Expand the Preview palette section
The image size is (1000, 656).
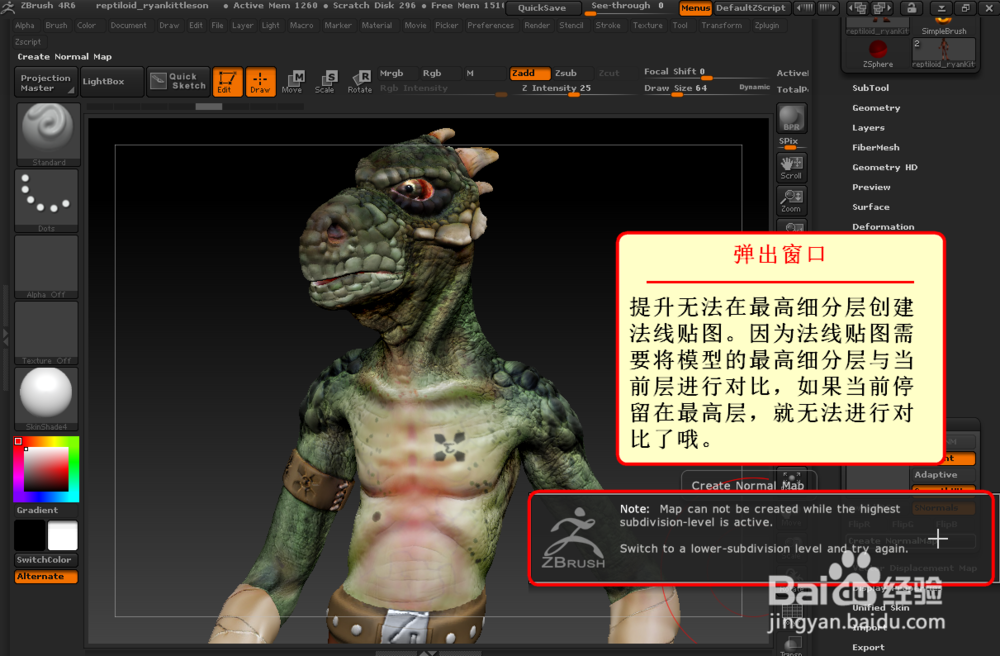(x=871, y=187)
